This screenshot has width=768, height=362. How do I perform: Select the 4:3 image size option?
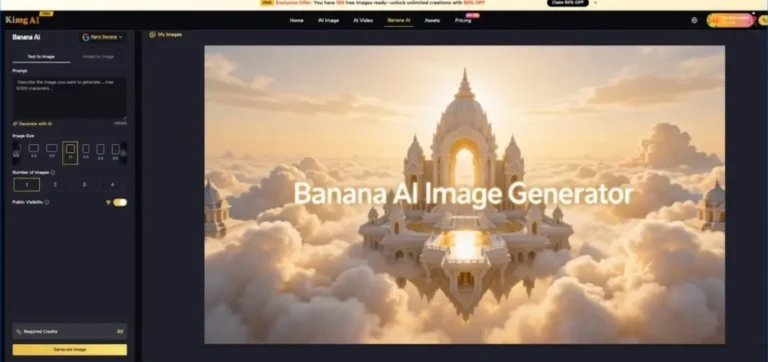[x=33, y=150]
